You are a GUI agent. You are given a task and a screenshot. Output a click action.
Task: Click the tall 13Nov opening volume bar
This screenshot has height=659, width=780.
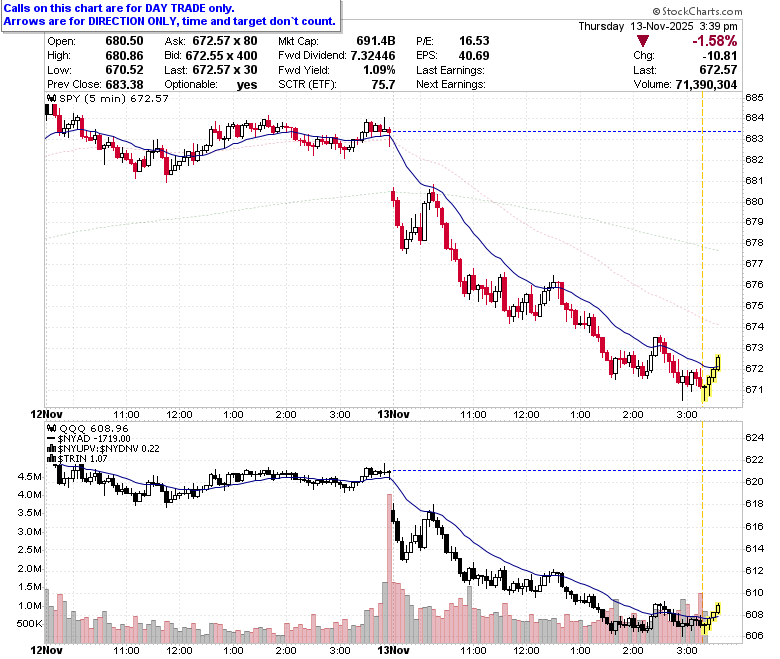tap(390, 568)
